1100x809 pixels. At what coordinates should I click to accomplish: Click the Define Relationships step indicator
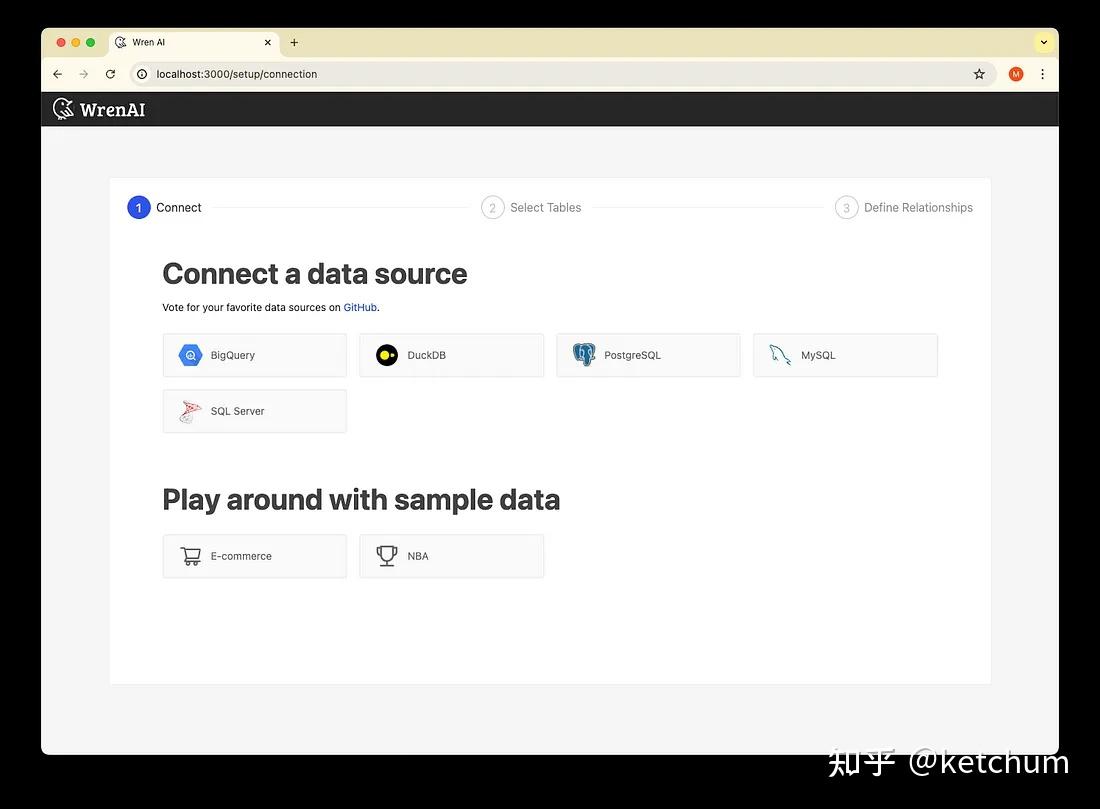coord(903,207)
